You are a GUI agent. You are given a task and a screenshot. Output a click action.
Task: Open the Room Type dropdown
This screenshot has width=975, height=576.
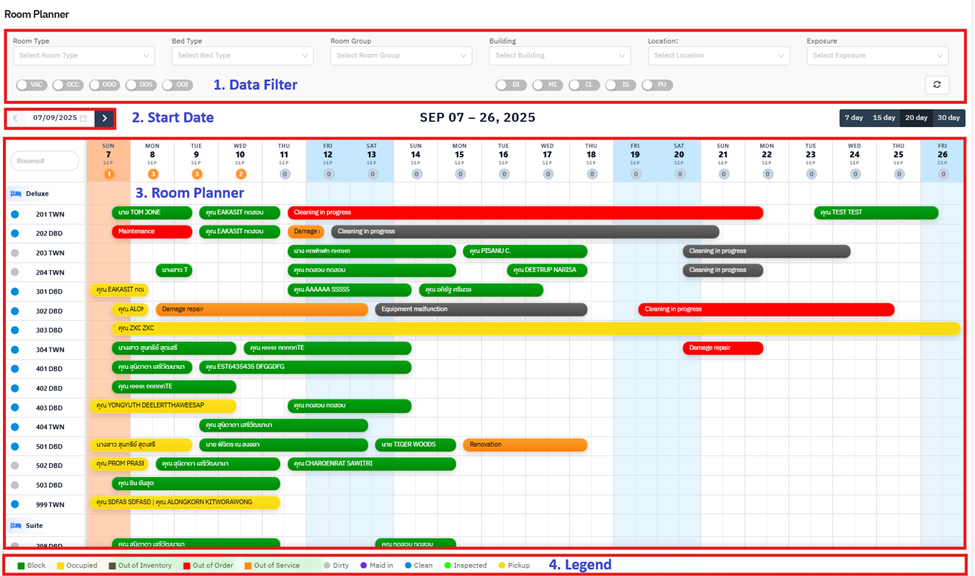click(83, 56)
